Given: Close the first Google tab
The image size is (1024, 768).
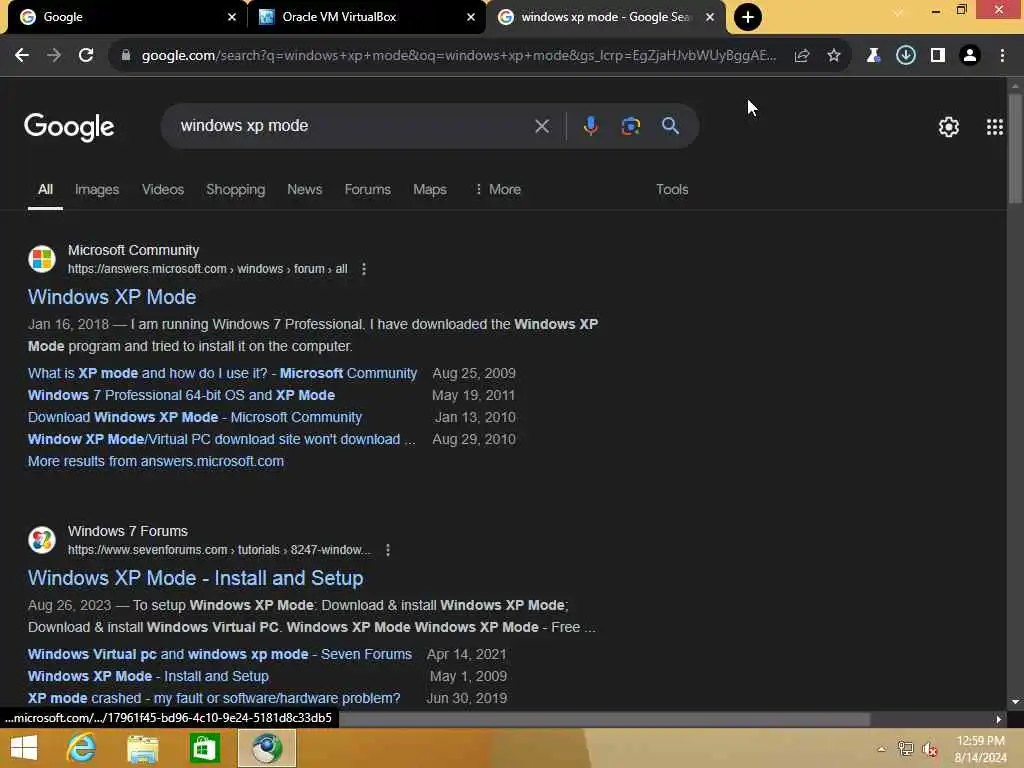Looking at the screenshot, I should click(232, 17).
